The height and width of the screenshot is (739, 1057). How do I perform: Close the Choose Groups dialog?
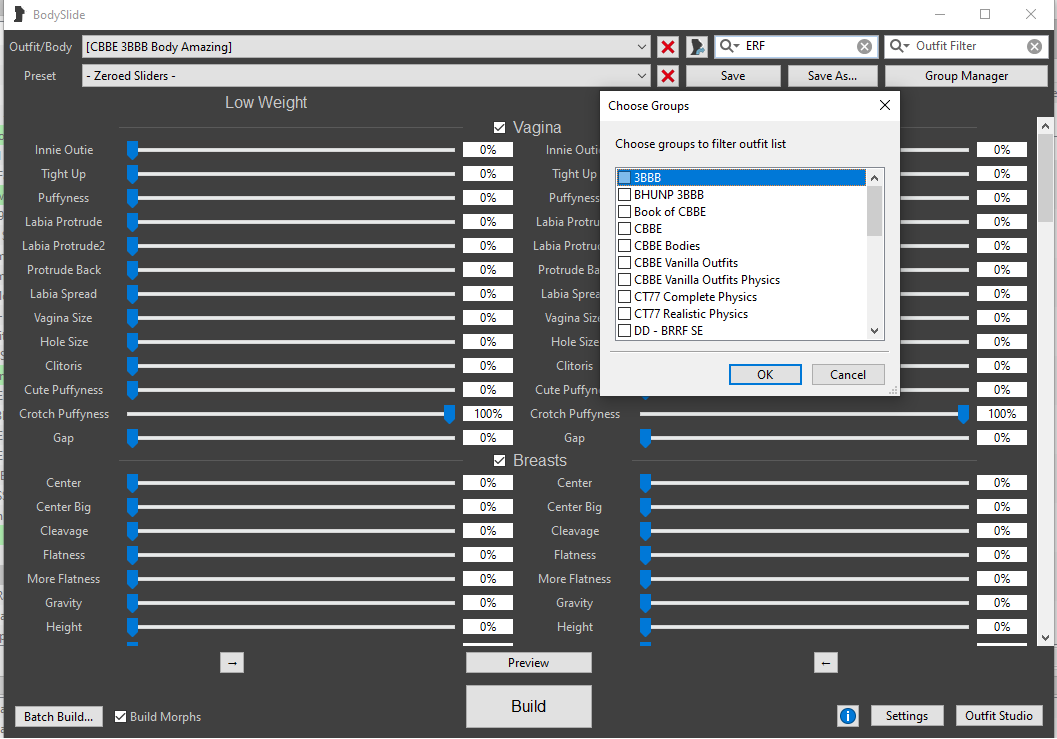(884, 105)
